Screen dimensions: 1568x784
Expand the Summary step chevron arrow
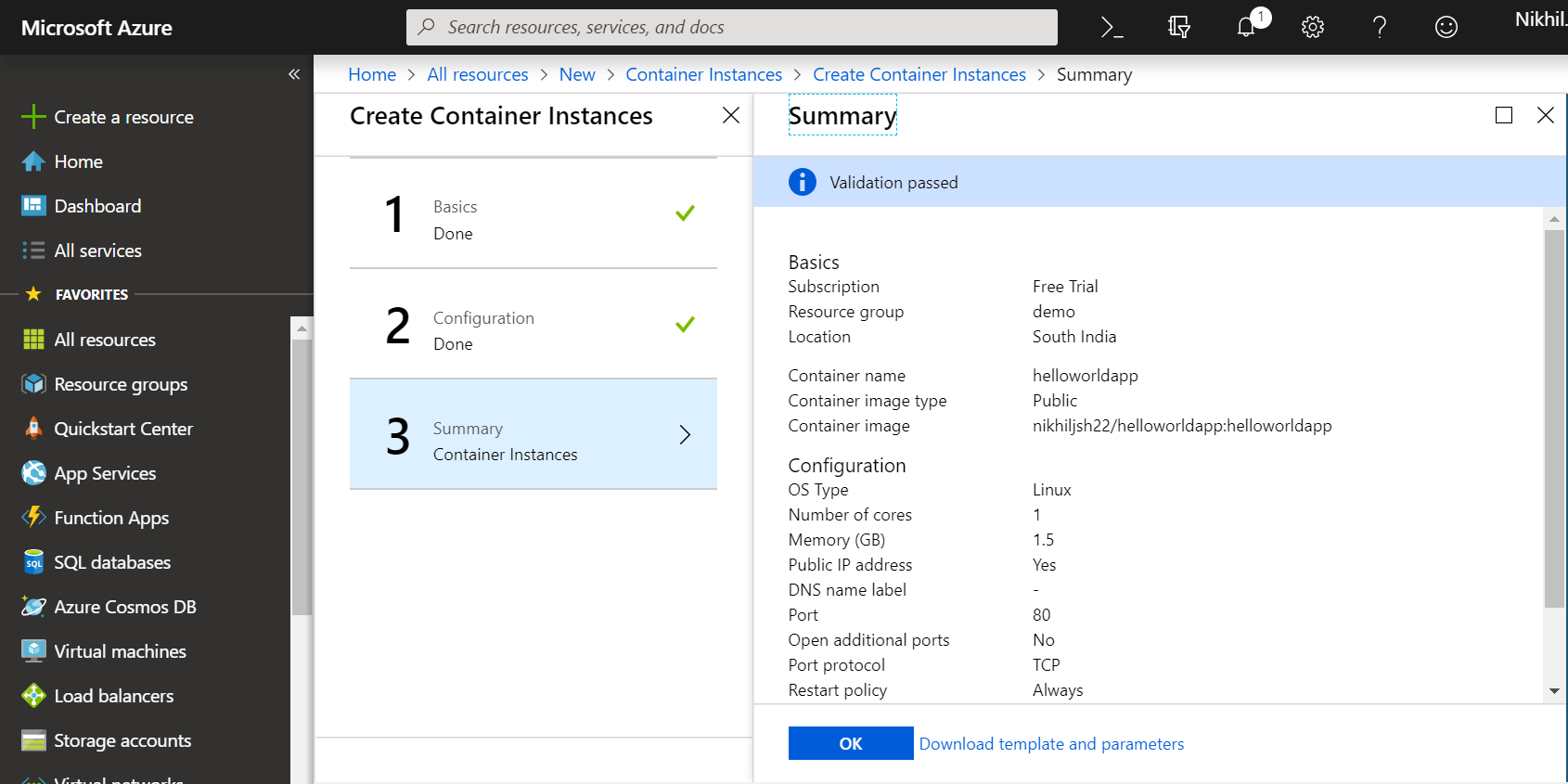pyautogui.click(x=685, y=434)
